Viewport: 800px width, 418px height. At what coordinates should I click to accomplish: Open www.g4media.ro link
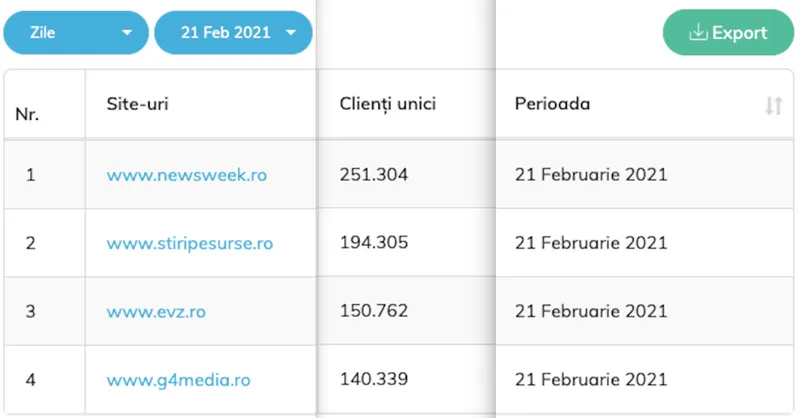point(179,380)
